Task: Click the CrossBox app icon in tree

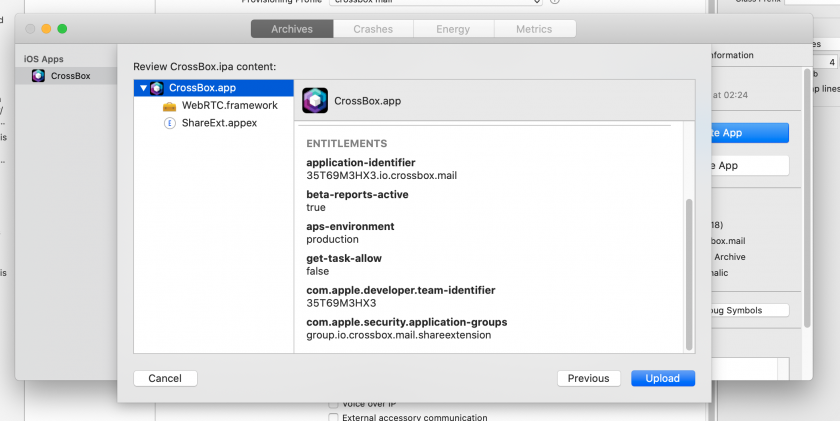Action: (x=156, y=88)
